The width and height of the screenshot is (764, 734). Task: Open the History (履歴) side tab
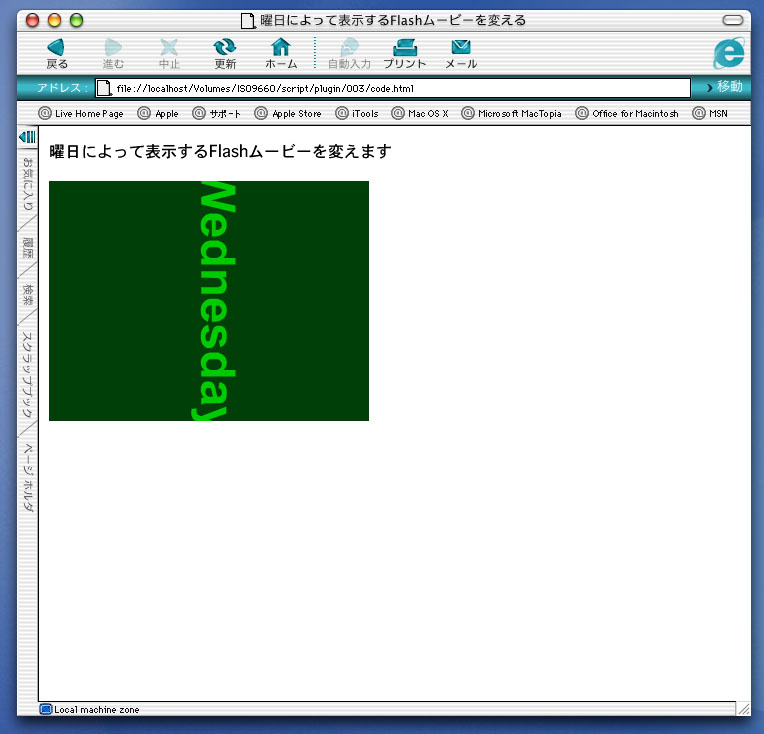point(28,248)
